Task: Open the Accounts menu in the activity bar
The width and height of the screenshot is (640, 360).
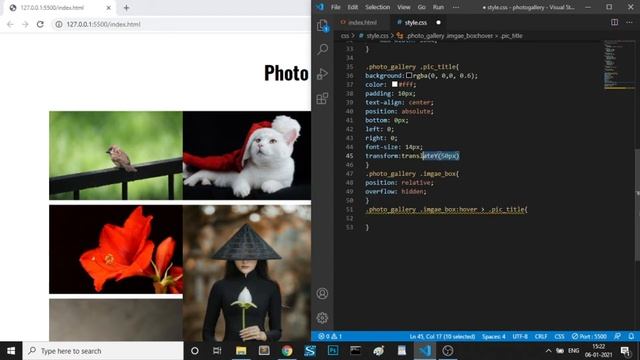Action: 322,293
